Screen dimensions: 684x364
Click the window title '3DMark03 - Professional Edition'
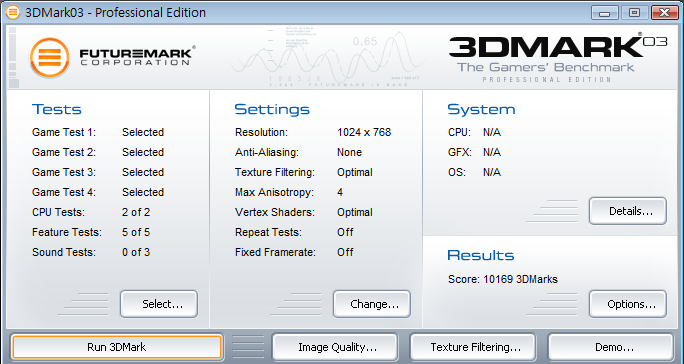point(116,13)
